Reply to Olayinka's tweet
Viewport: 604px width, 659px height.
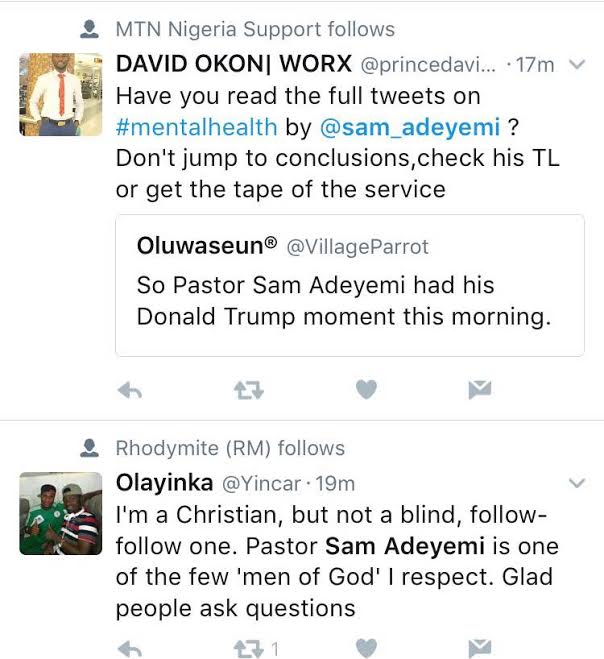(x=130, y=648)
